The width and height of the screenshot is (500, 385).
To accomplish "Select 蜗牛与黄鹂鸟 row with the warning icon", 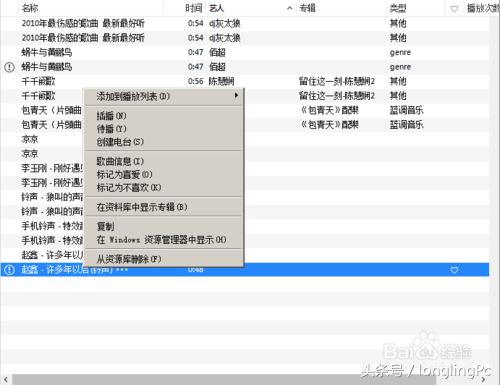I will tap(245, 67).
